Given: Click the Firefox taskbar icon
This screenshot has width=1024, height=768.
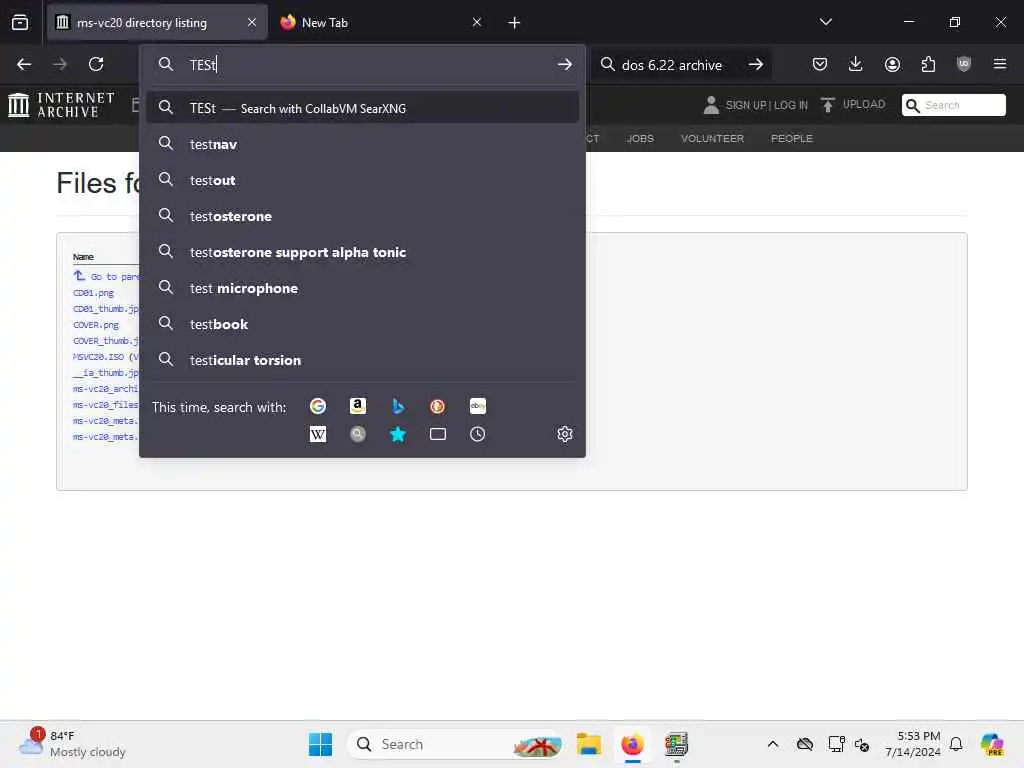Looking at the screenshot, I should [632, 744].
